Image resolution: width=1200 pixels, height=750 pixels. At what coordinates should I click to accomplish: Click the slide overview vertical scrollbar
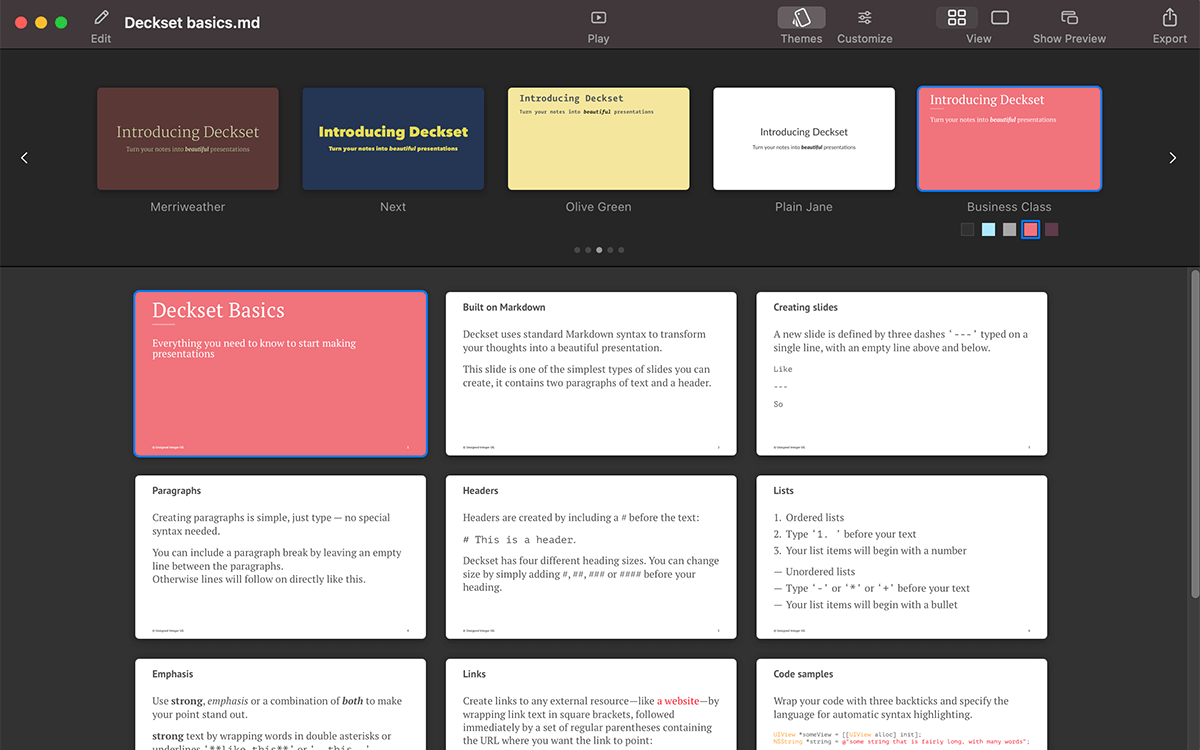pos(1193,432)
